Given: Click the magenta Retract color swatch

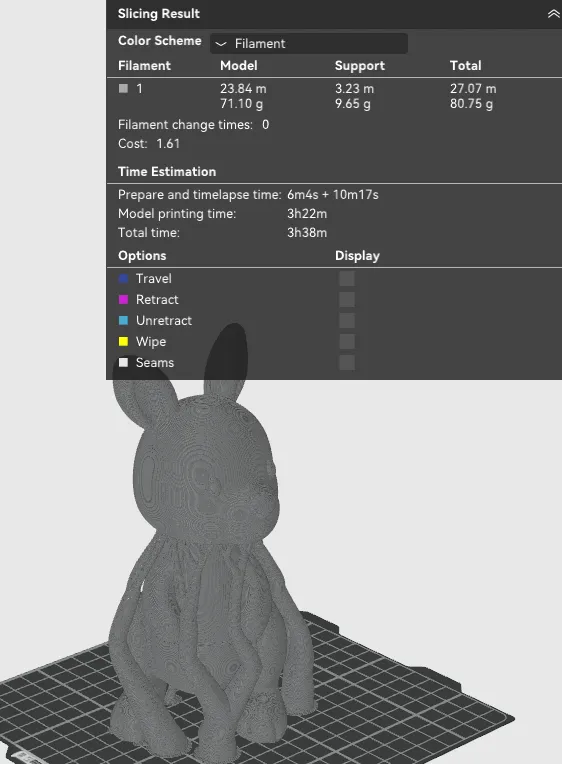Looking at the screenshot, I should point(123,299).
